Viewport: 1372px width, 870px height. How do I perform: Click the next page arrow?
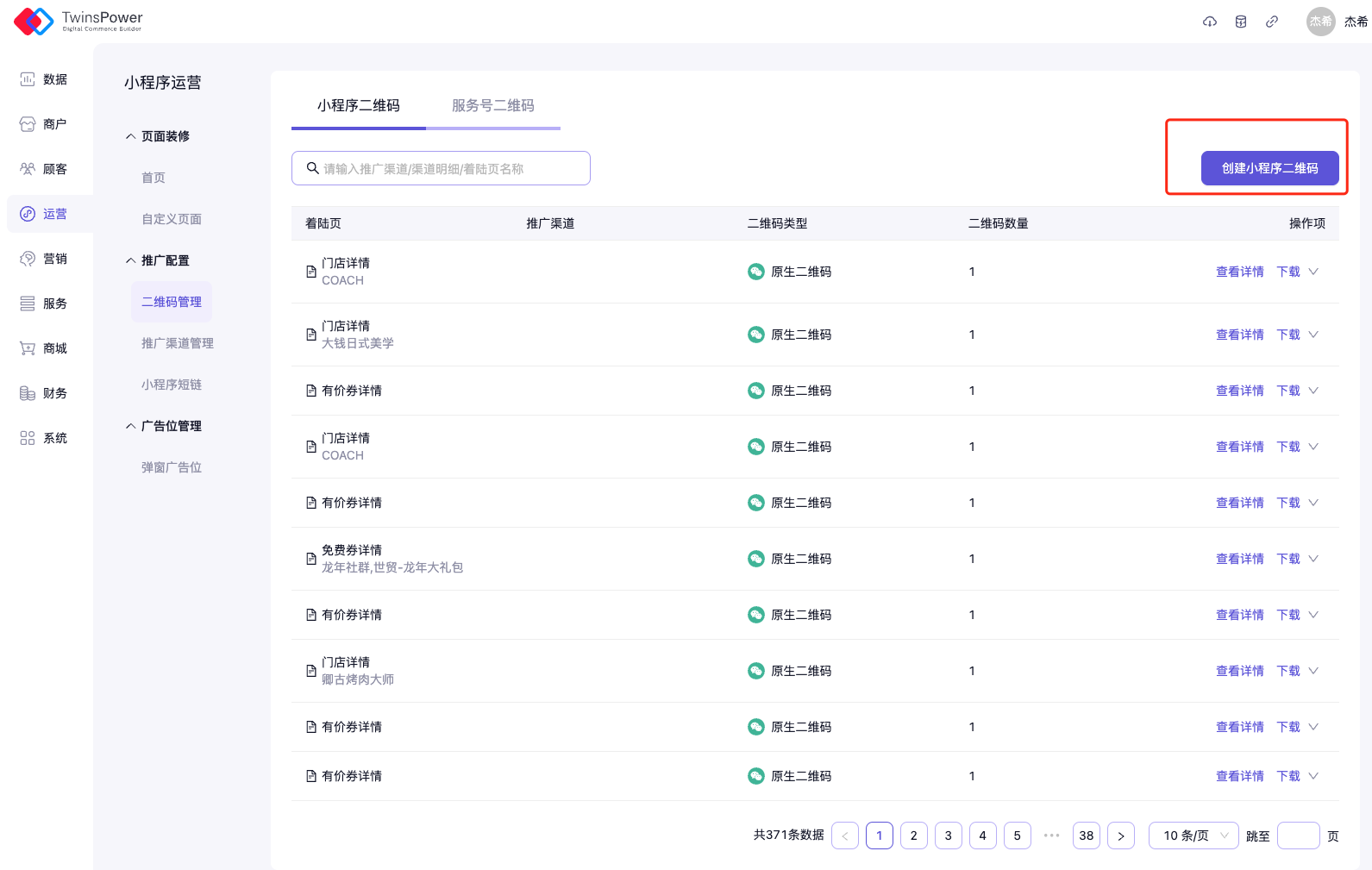point(1120,836)
